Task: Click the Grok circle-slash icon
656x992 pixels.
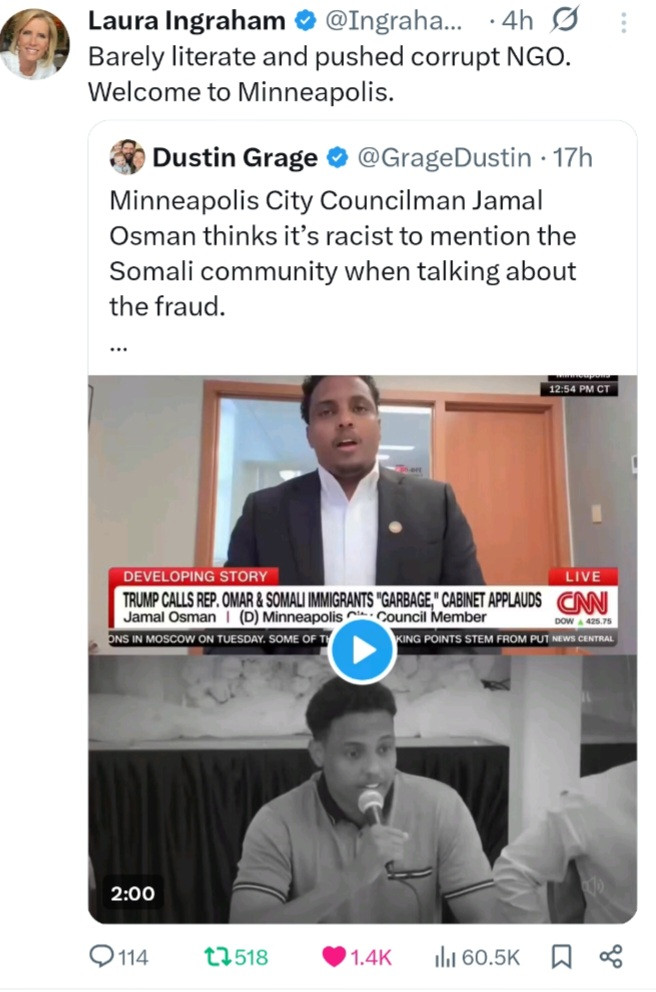Action: click(564, 21)
